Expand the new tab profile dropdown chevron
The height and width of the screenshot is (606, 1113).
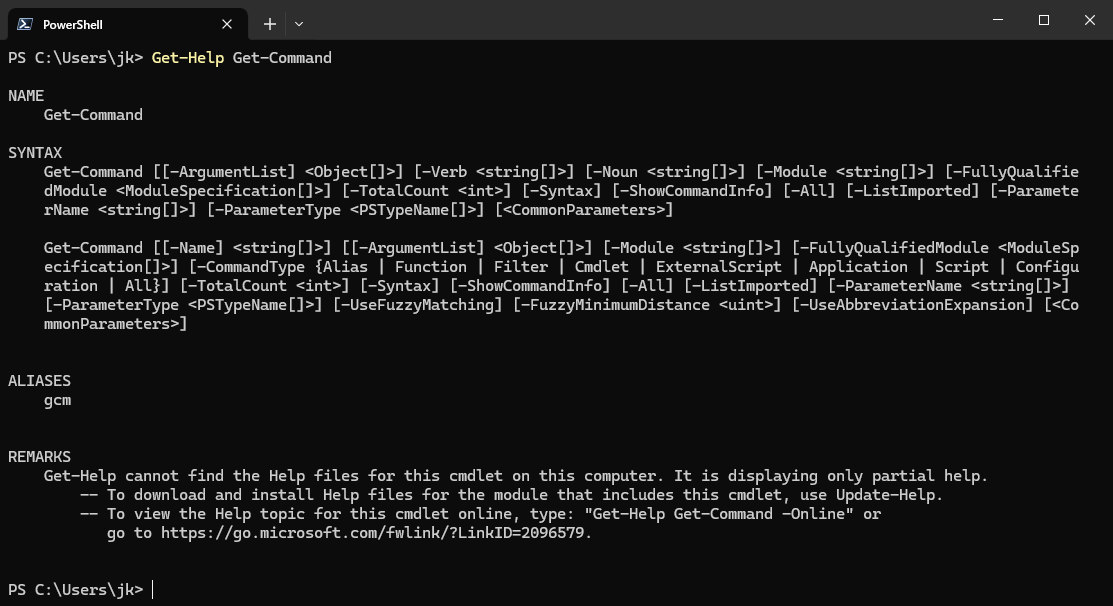coord(299,24)
